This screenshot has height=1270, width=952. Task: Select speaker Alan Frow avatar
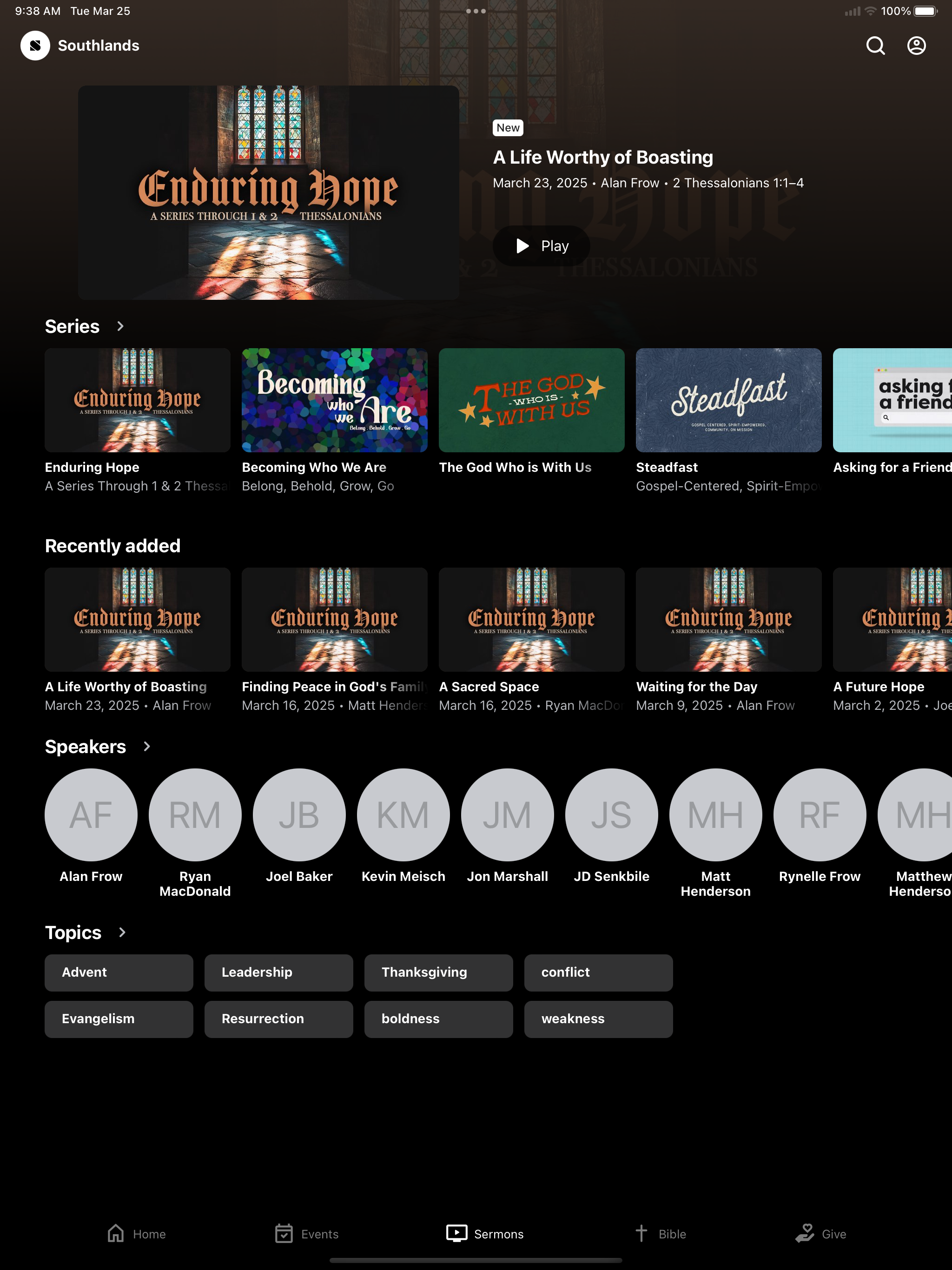(x=91, y=815)
